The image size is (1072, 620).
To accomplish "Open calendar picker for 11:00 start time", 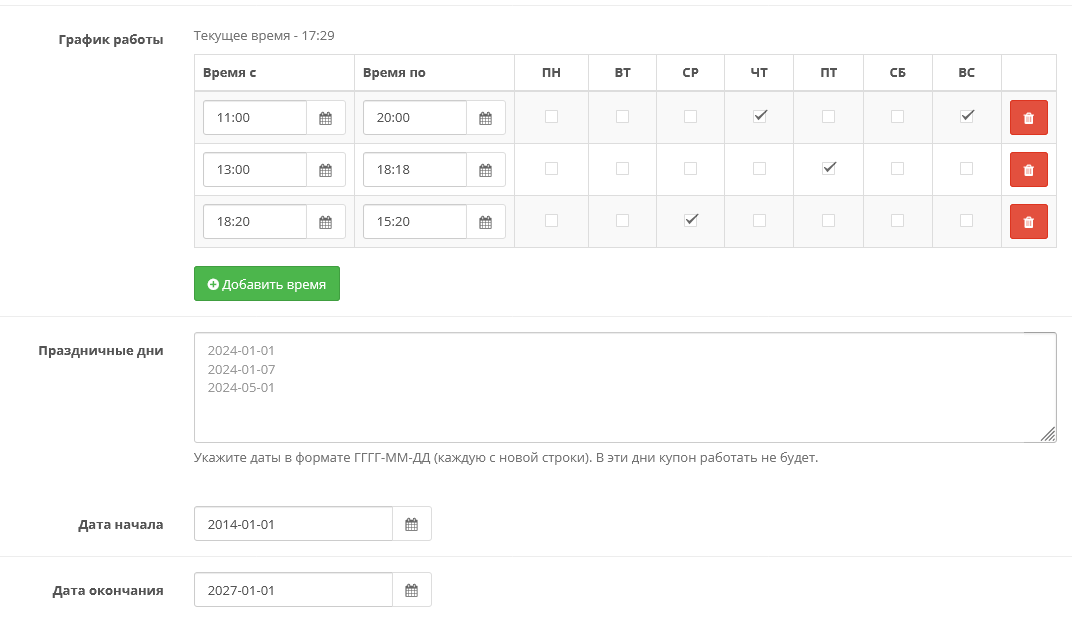I will (x=325, y=118).
